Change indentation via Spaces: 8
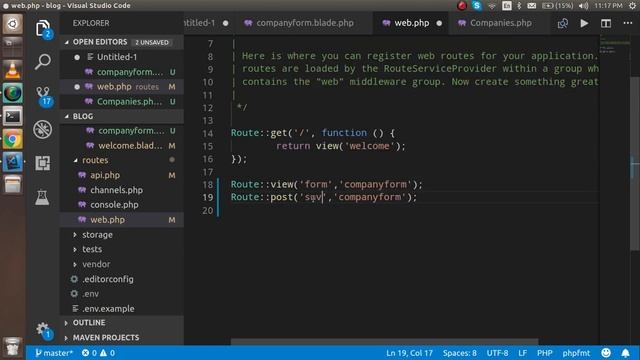The image size is (640, 360). 460,353
